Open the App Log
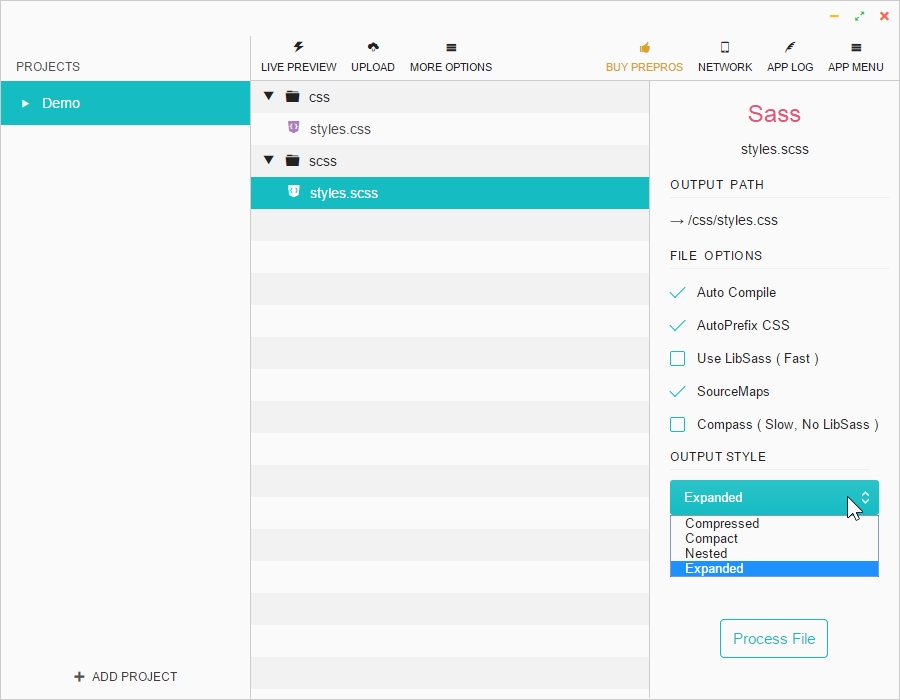Screen dimensions: 900x700 coord(790,55)
